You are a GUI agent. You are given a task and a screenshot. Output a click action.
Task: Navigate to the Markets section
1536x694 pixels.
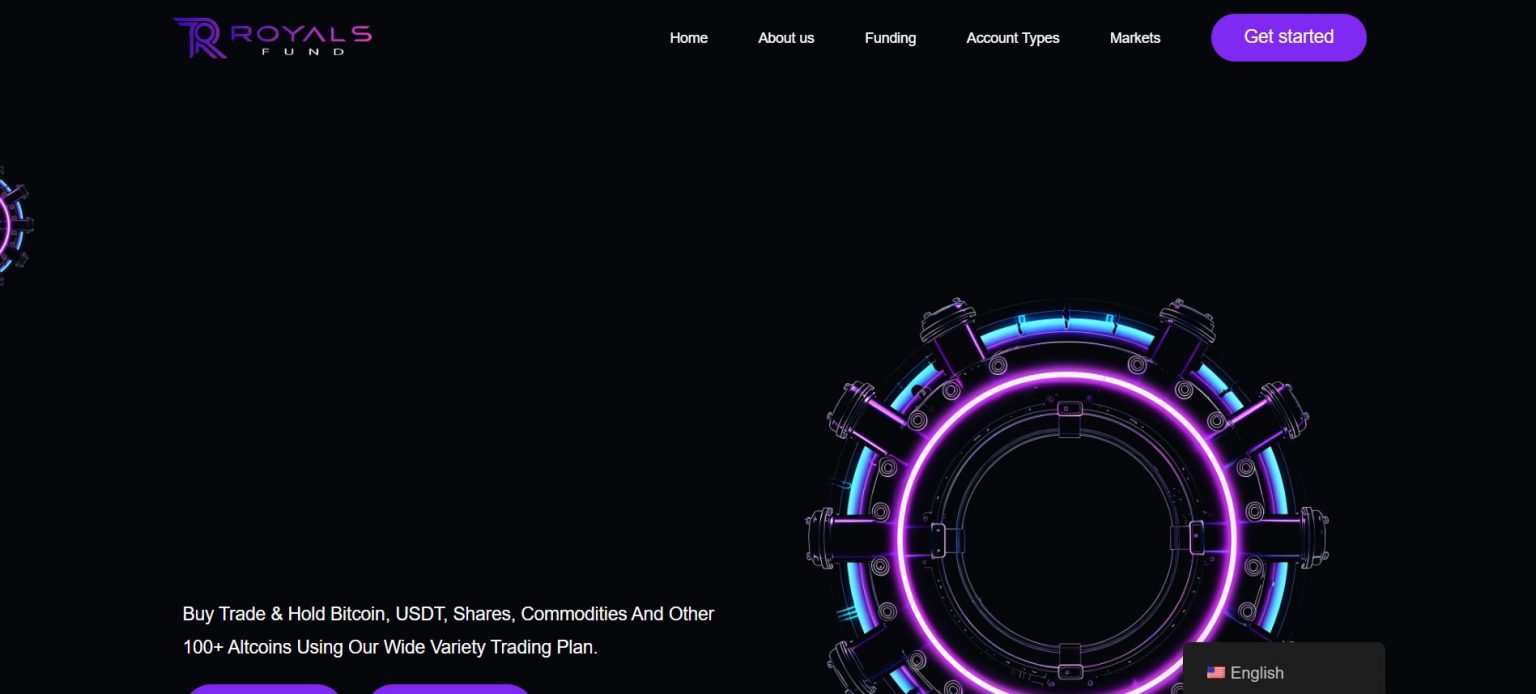coord(1135,38)
